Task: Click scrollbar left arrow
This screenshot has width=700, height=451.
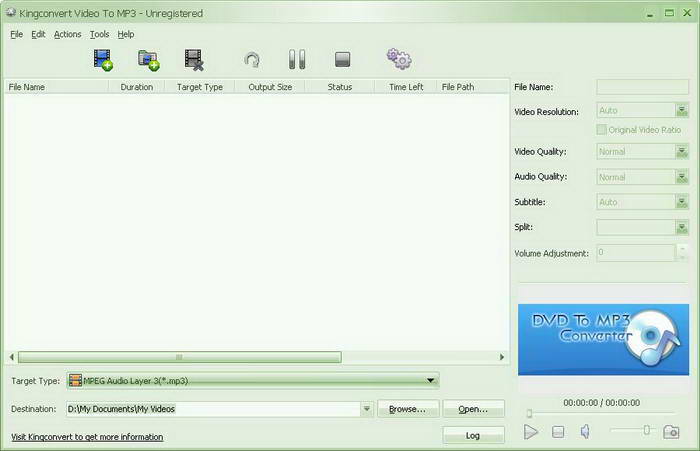Action: pos(12,357)
